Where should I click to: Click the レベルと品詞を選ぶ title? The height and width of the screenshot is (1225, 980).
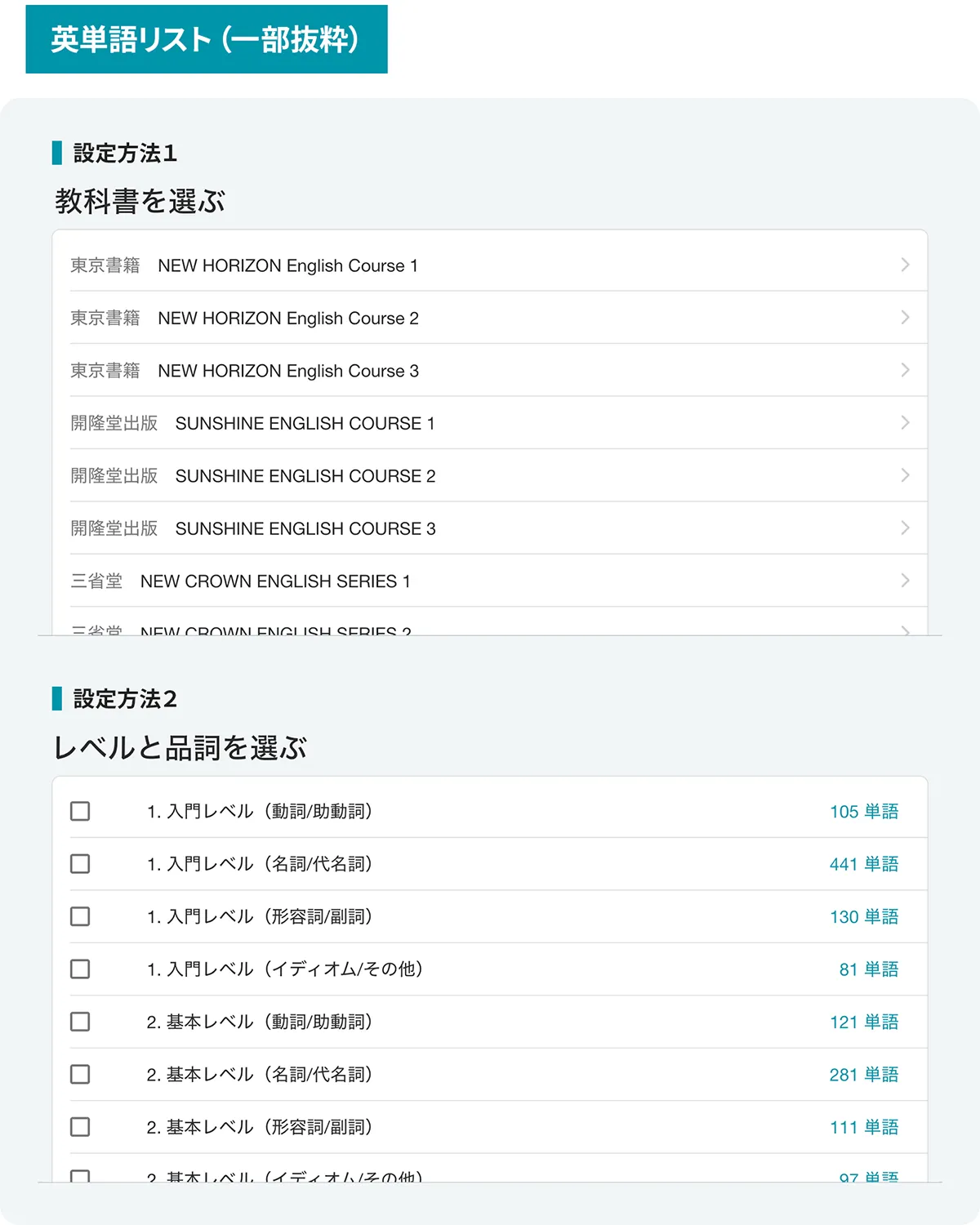pos(180,747)
